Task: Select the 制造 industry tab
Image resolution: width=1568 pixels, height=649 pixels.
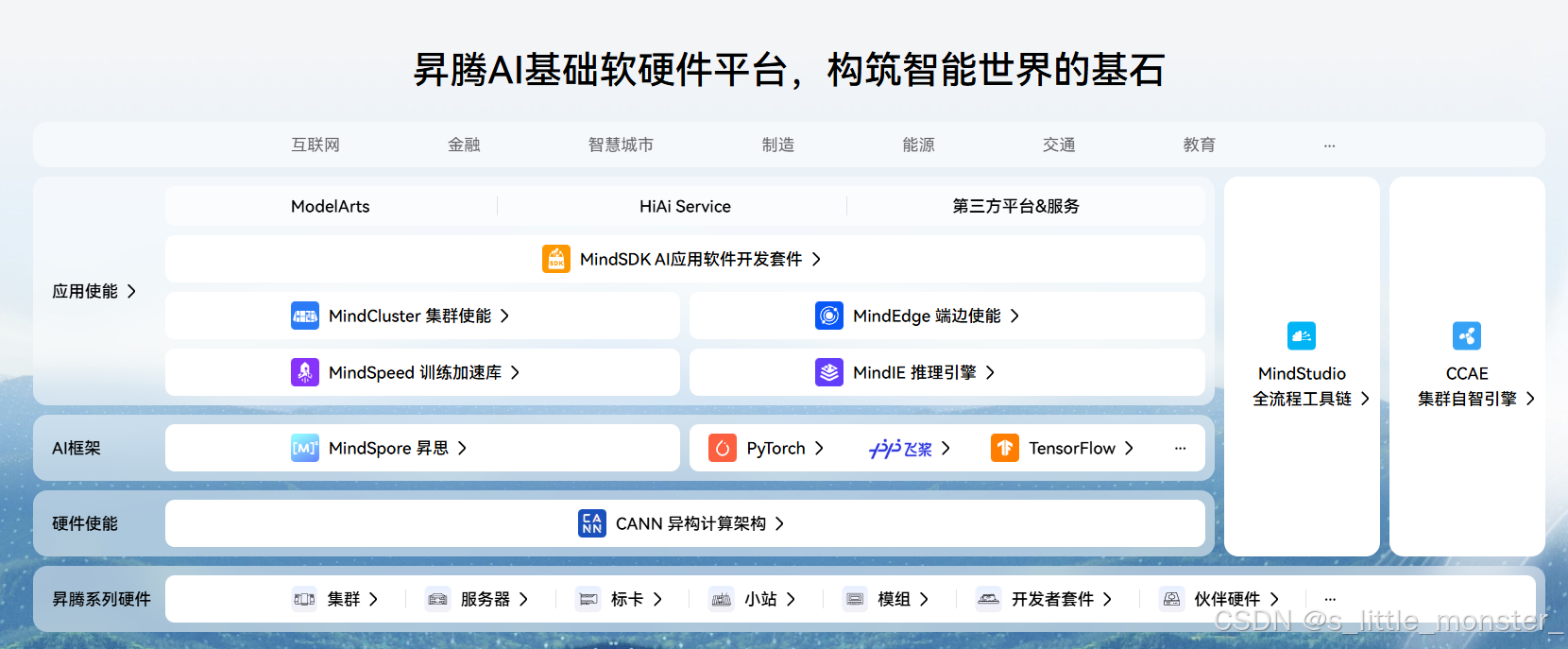Action: (x=778, y=145)
